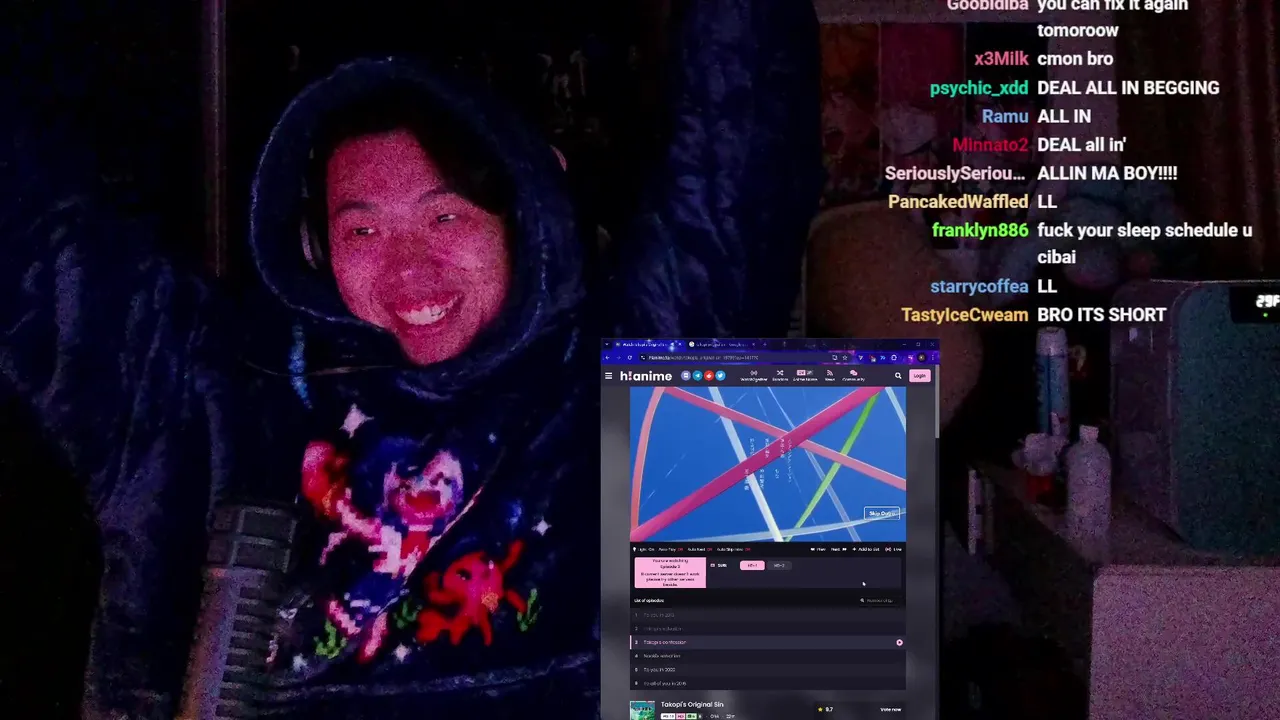
Task: Open the Watch2gether header item
Action: coord(754,376)
